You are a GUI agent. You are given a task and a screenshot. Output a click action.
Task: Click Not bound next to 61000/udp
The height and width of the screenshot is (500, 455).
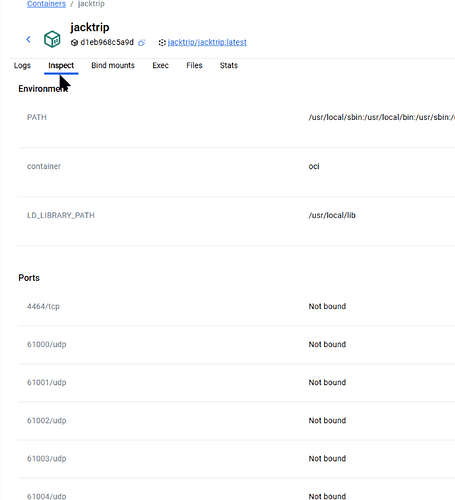coord(327,344)
